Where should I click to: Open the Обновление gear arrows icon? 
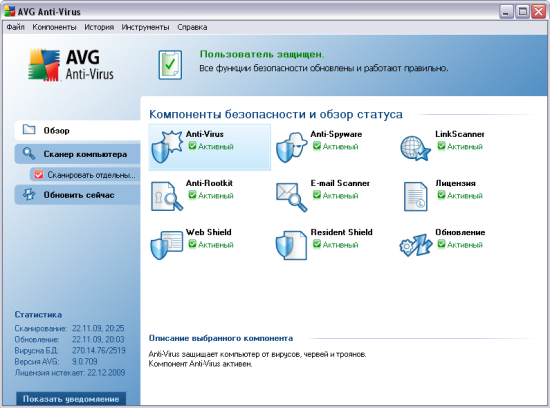(416, 245)
